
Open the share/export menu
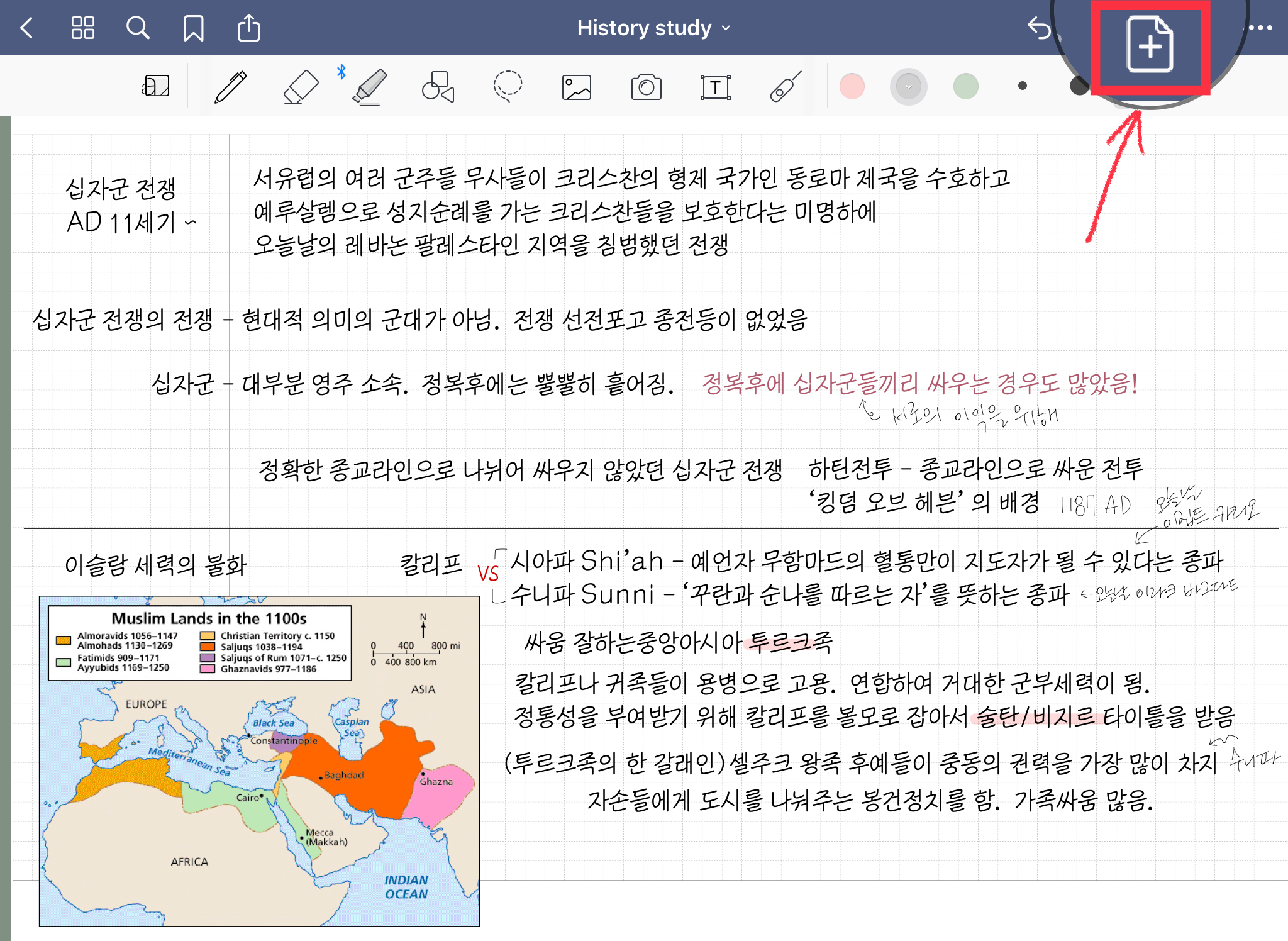point(249,28)
